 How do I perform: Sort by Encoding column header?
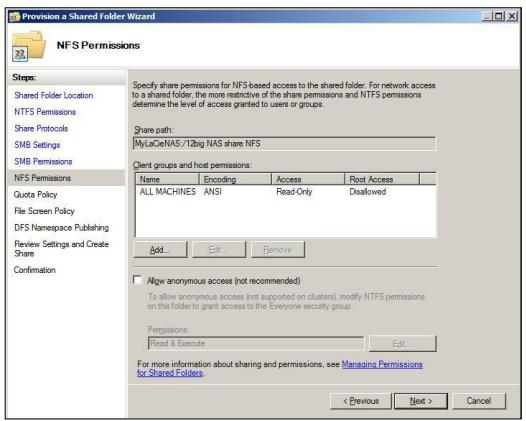pyautogui.click(x=235, y=179)
